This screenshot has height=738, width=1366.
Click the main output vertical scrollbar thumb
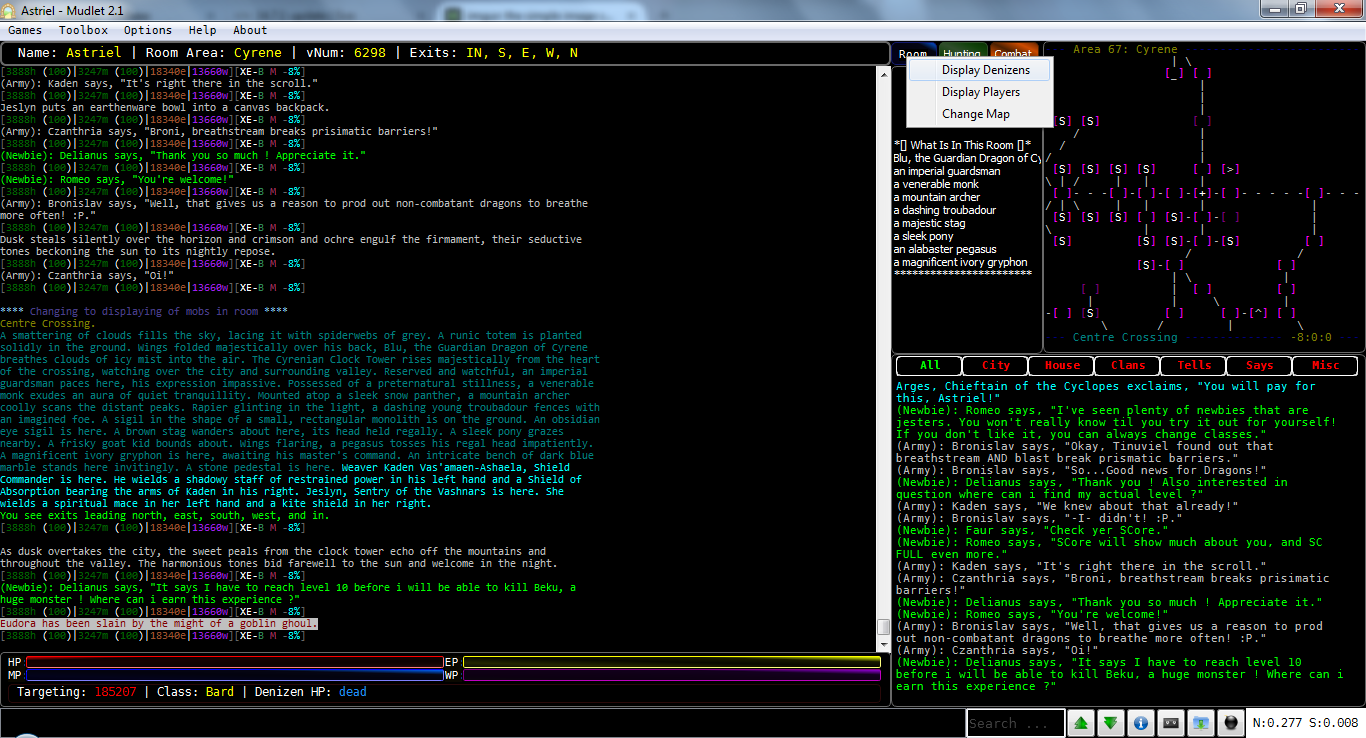883,627
